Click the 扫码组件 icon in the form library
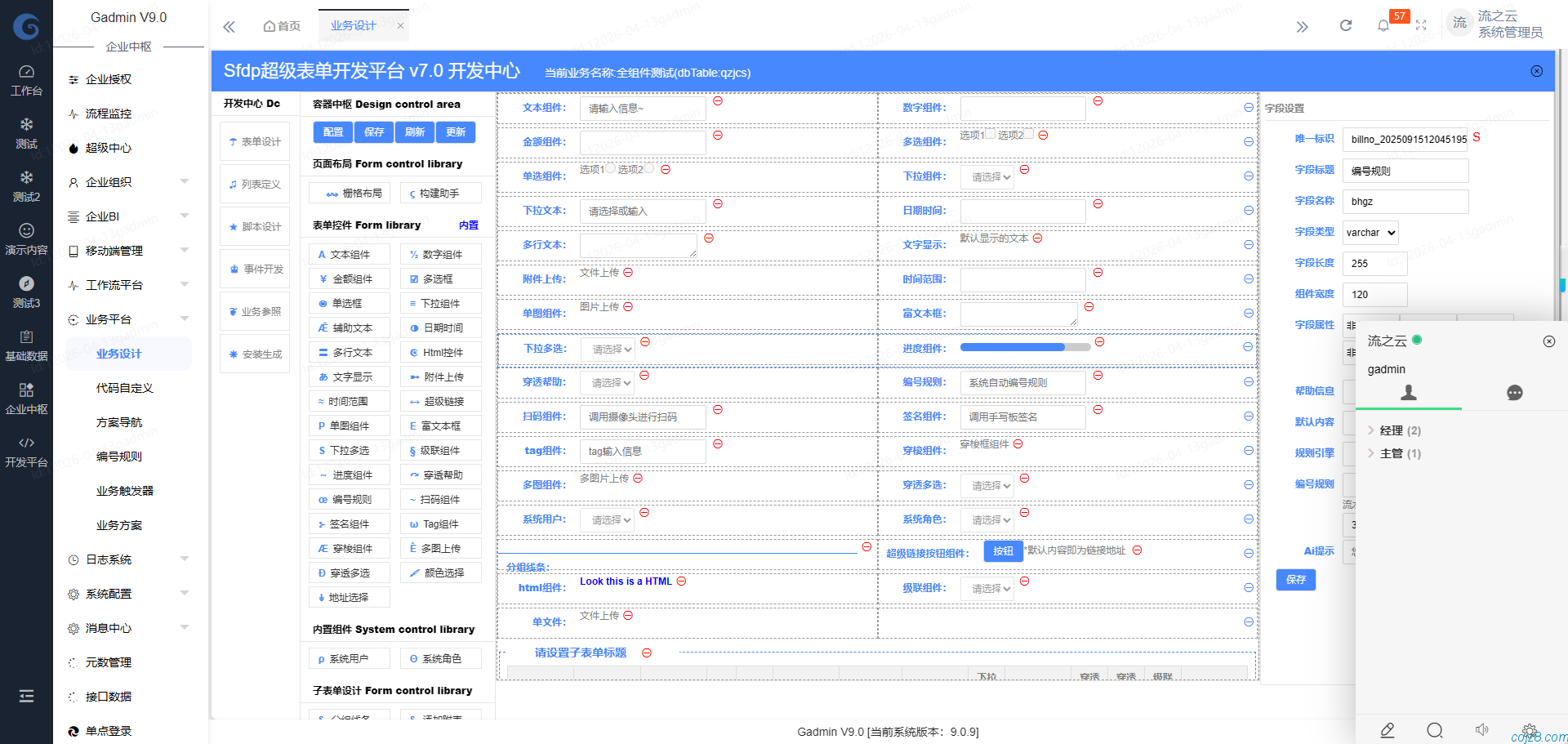Viewport: 1568px width, 744px height. tap(440, 499)
